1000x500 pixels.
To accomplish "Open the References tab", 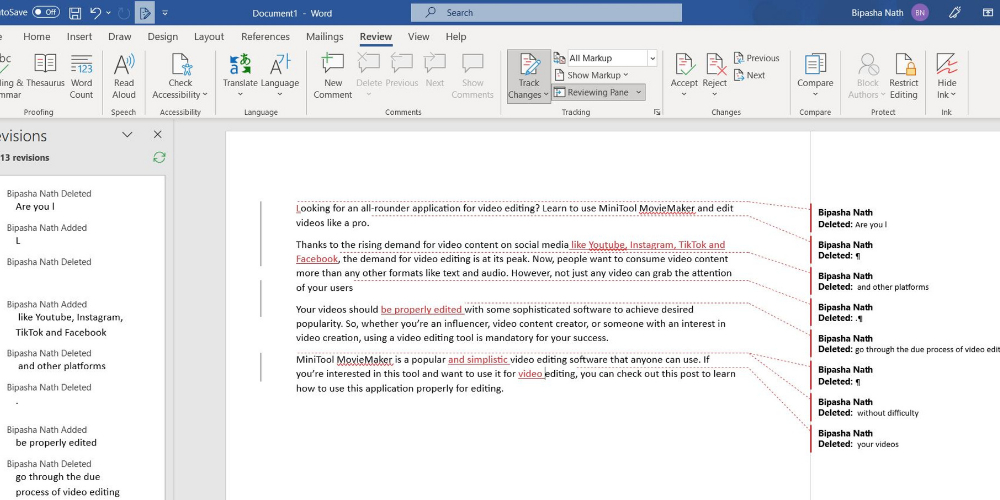I will pyautogui.click(x=265, y=37).
